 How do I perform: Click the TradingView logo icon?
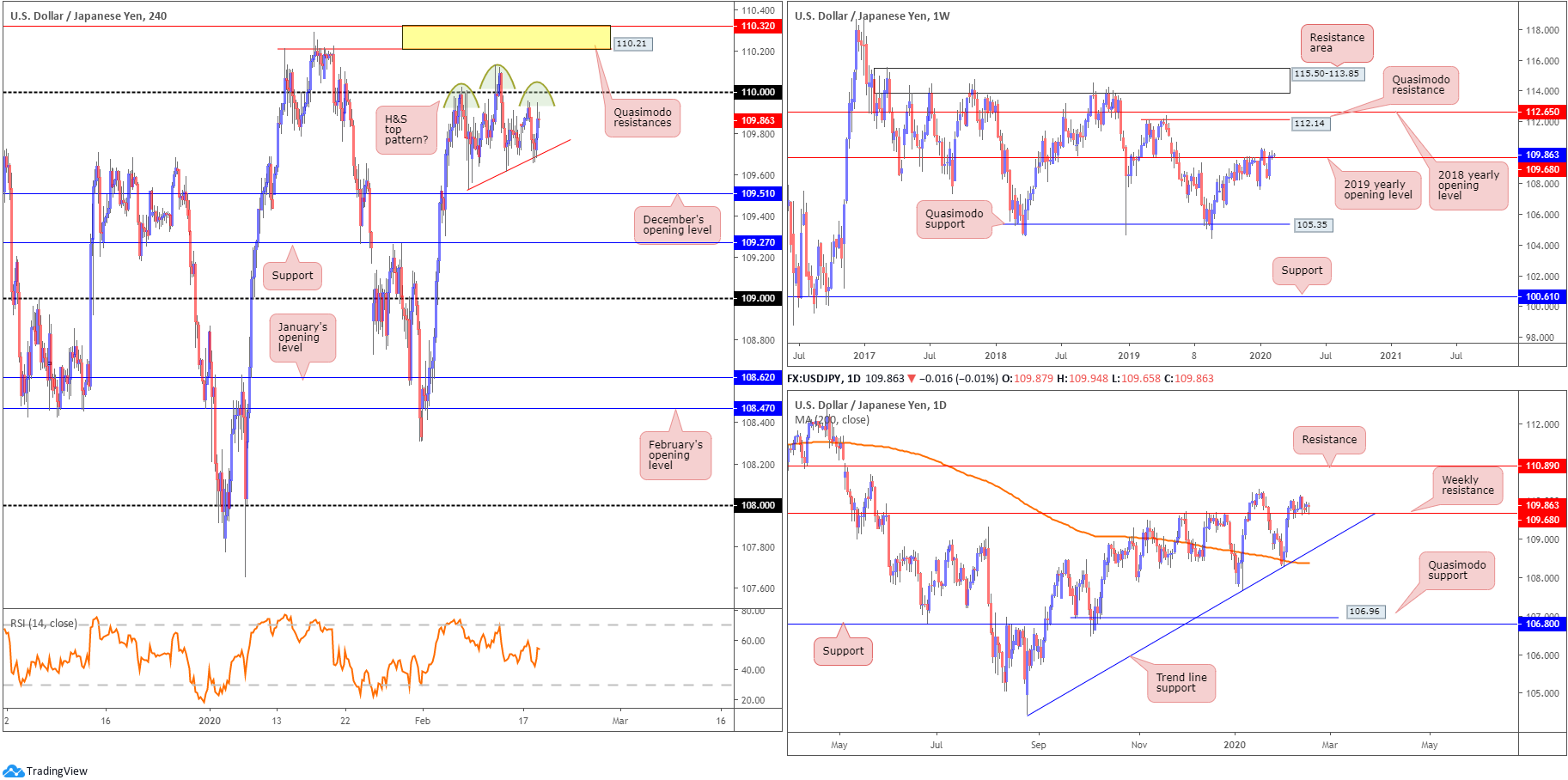(x=13, y=771)
